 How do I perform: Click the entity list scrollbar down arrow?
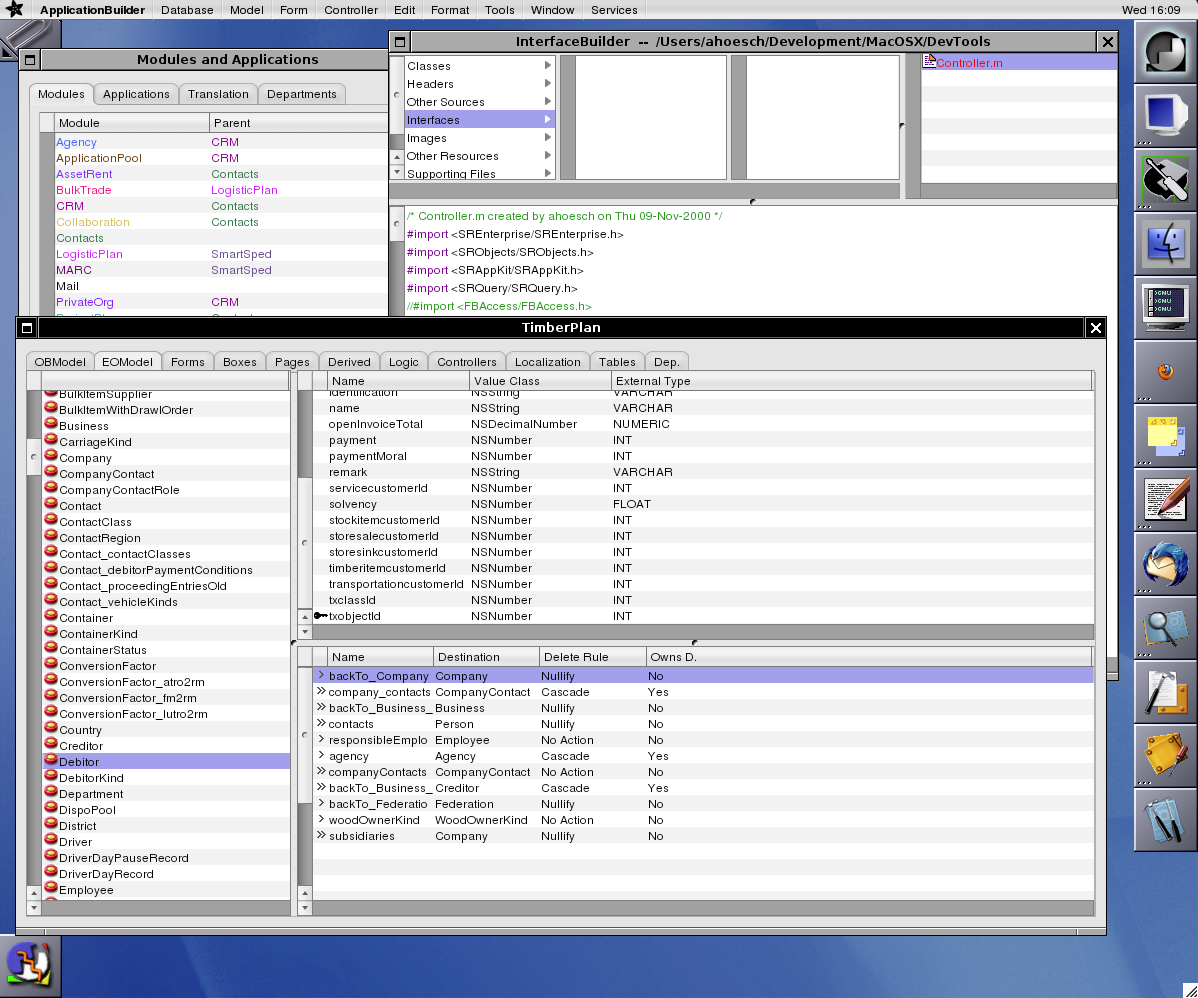click(x=34, y=907)
